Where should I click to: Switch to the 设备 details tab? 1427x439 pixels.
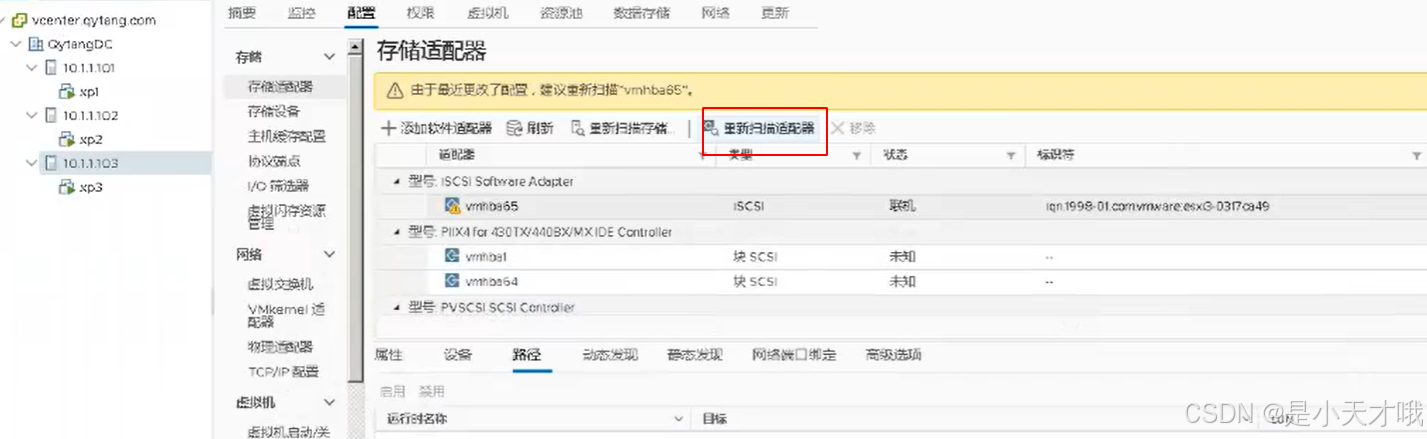point(458,355)
